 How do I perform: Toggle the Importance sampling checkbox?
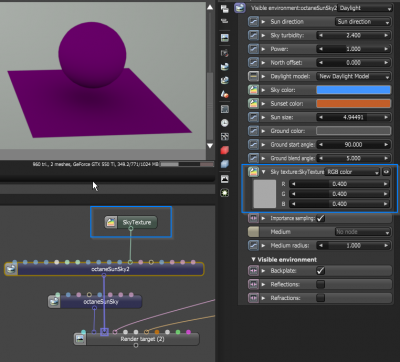(x=320, y=218)
